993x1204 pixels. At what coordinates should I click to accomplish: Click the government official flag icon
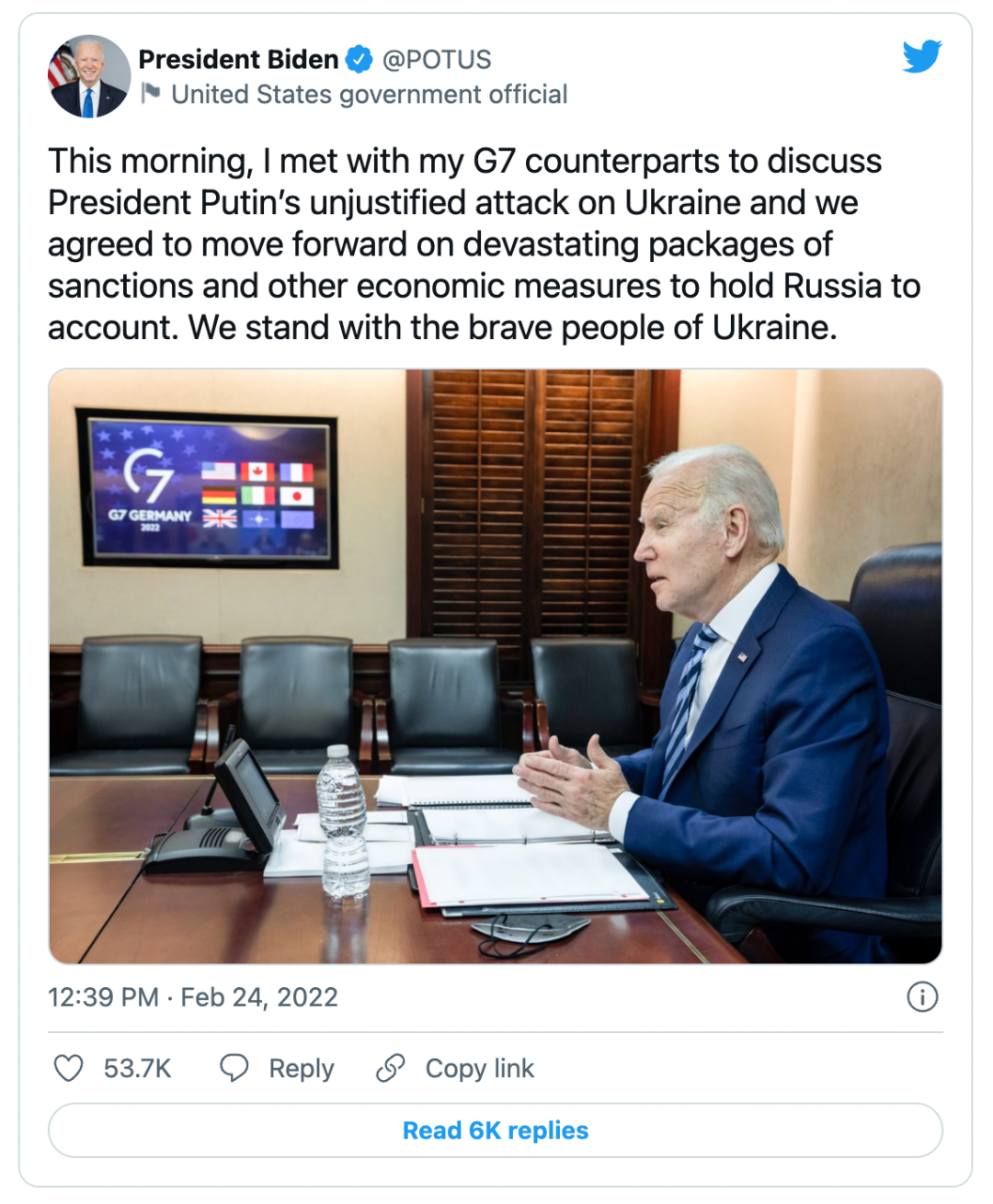(x=151, y=93)
